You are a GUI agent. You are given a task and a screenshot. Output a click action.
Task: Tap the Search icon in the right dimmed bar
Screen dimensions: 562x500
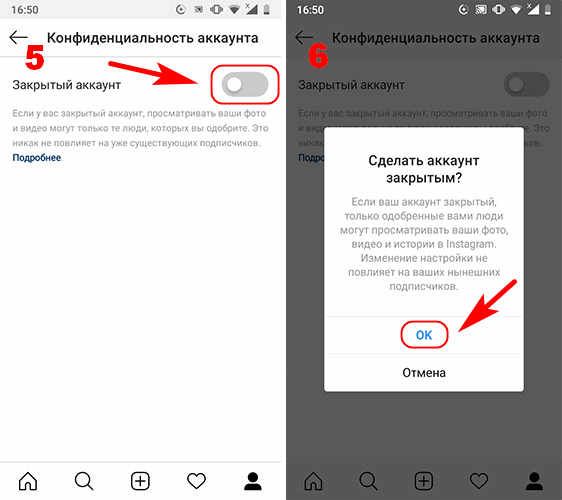[368, 481]
